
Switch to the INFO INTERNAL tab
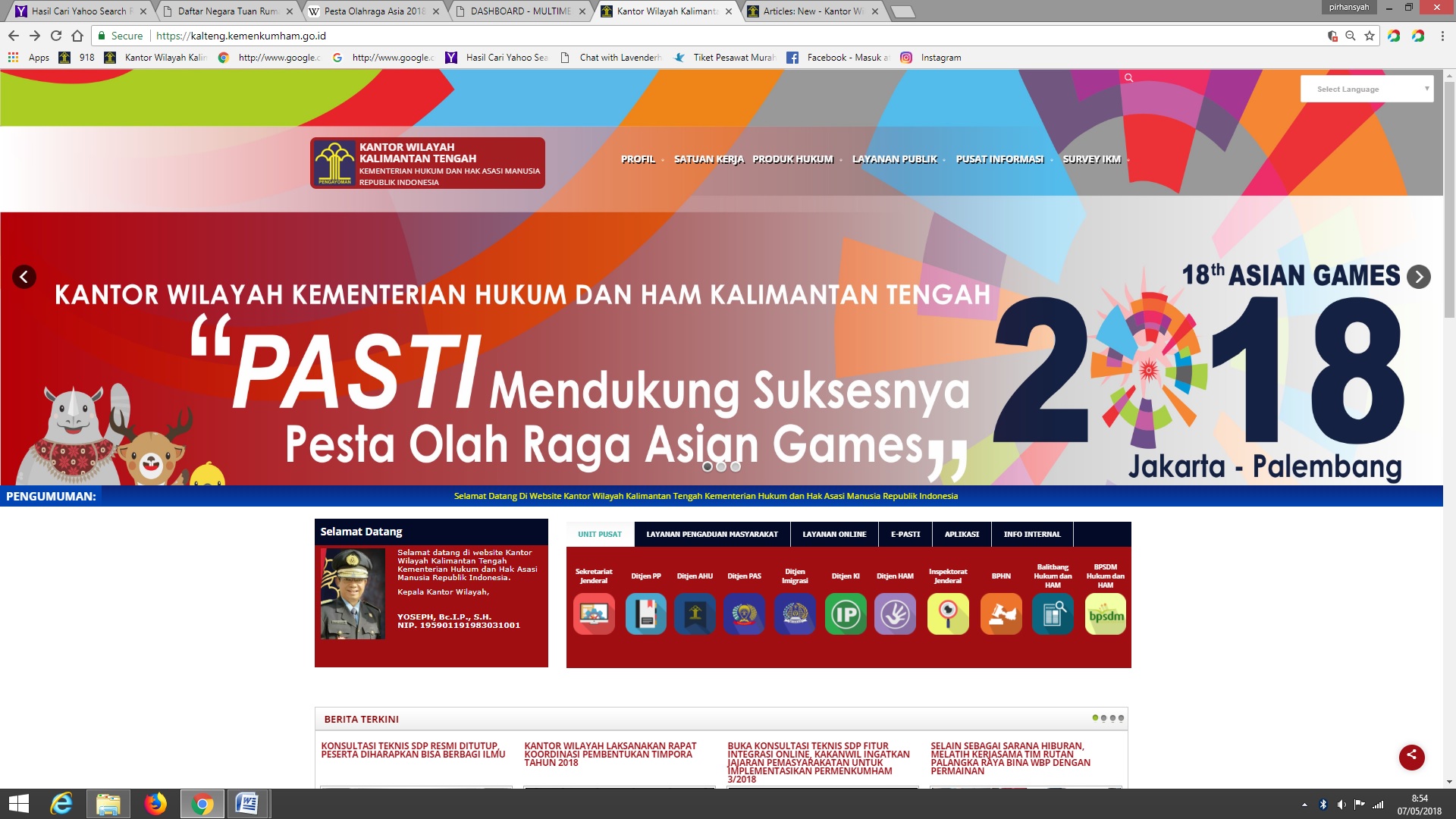click(x=1032, y=534)
